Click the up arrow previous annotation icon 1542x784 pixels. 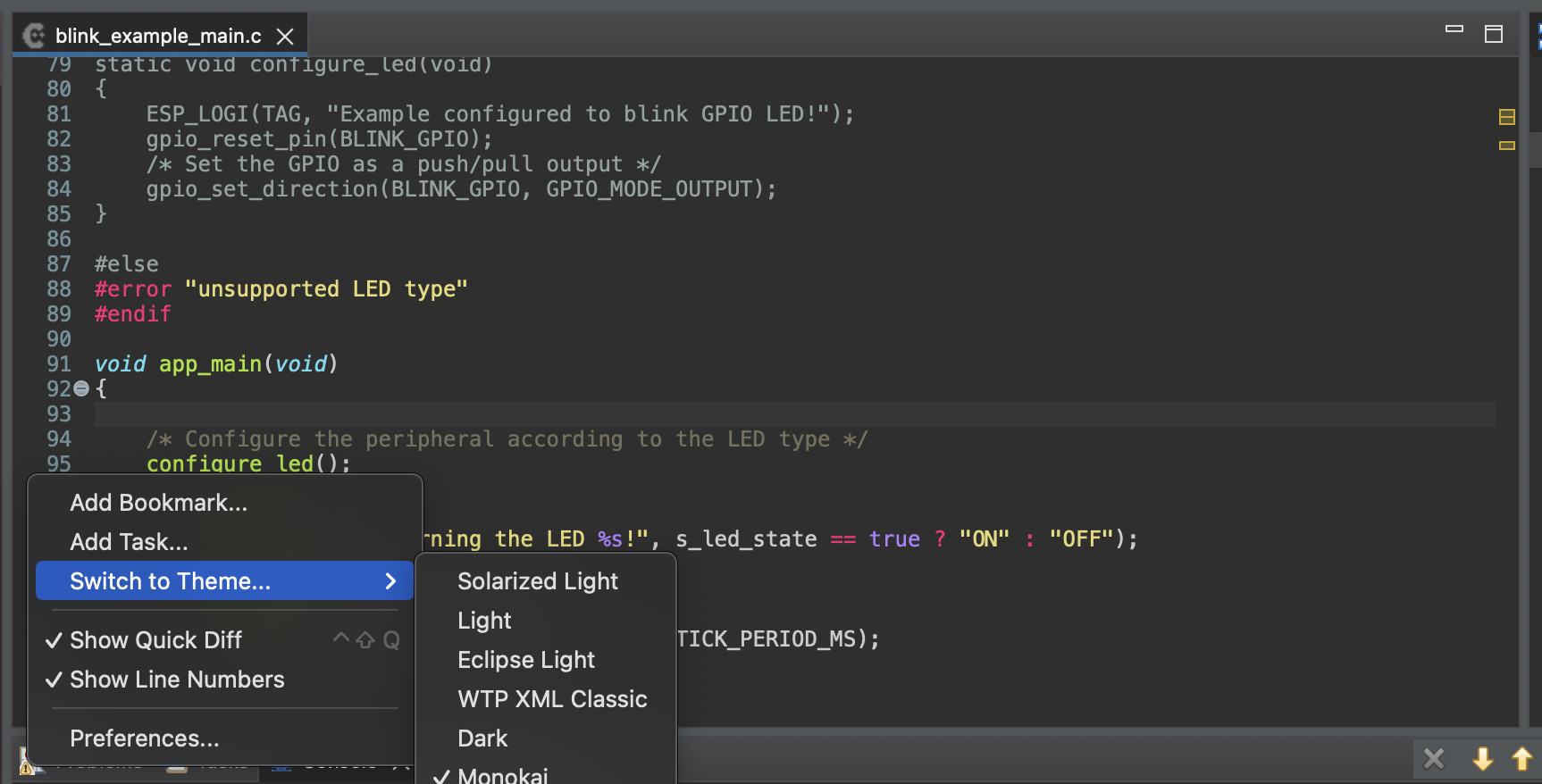1522,759
